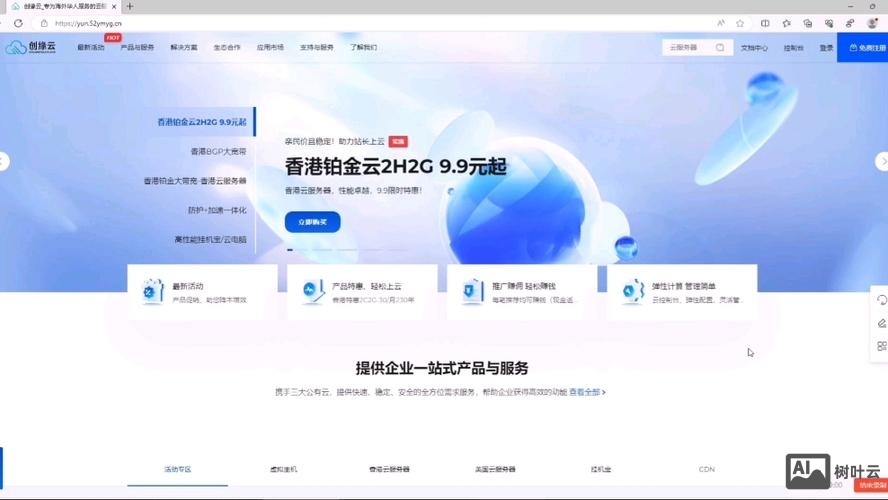The width and height of the screenshot is (888, 500).
Task: Select banner item 防护+加速一体化
Action: point(217,210)
